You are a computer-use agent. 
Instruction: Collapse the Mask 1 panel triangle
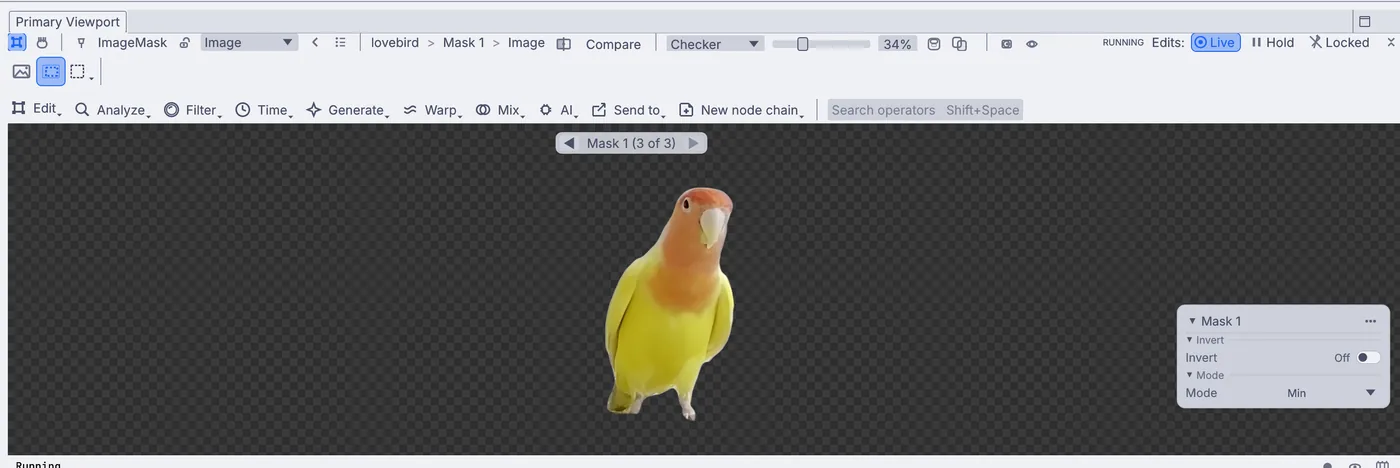coord(1192,321)
